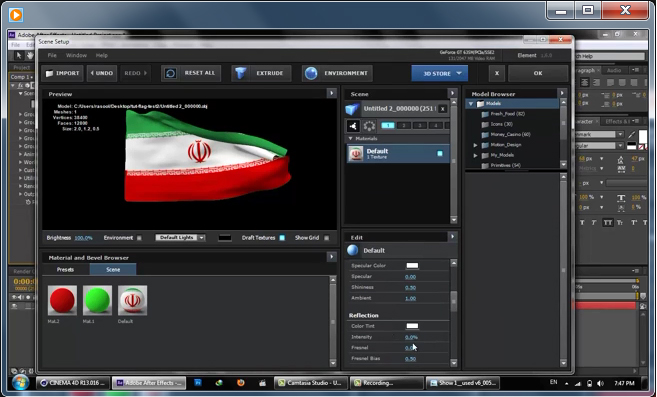657x397 pixels.
Task: Remove the Untitled 2_000000 model with x
Action: pos(442,109)
